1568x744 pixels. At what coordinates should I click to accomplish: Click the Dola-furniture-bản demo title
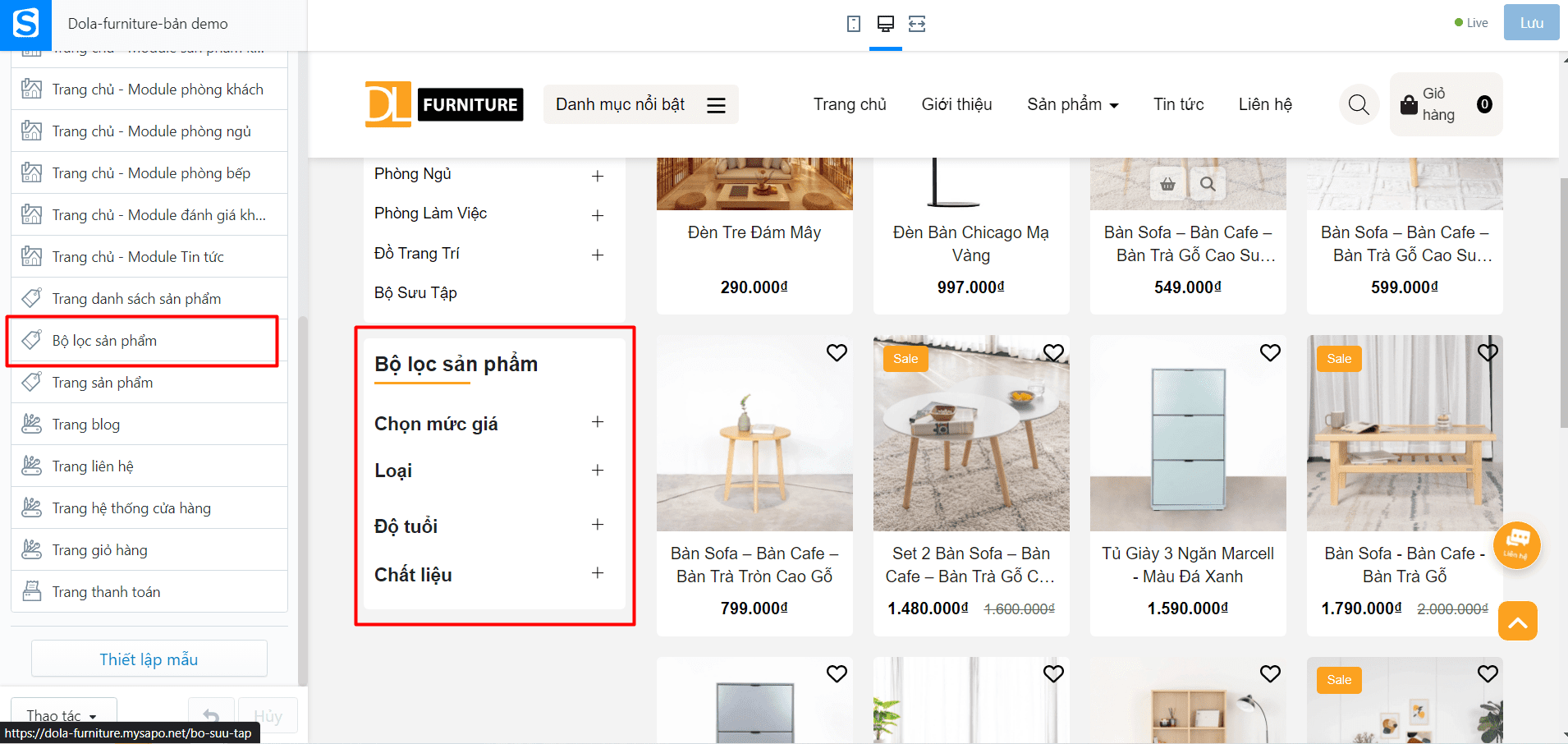(x=148, y=24)
